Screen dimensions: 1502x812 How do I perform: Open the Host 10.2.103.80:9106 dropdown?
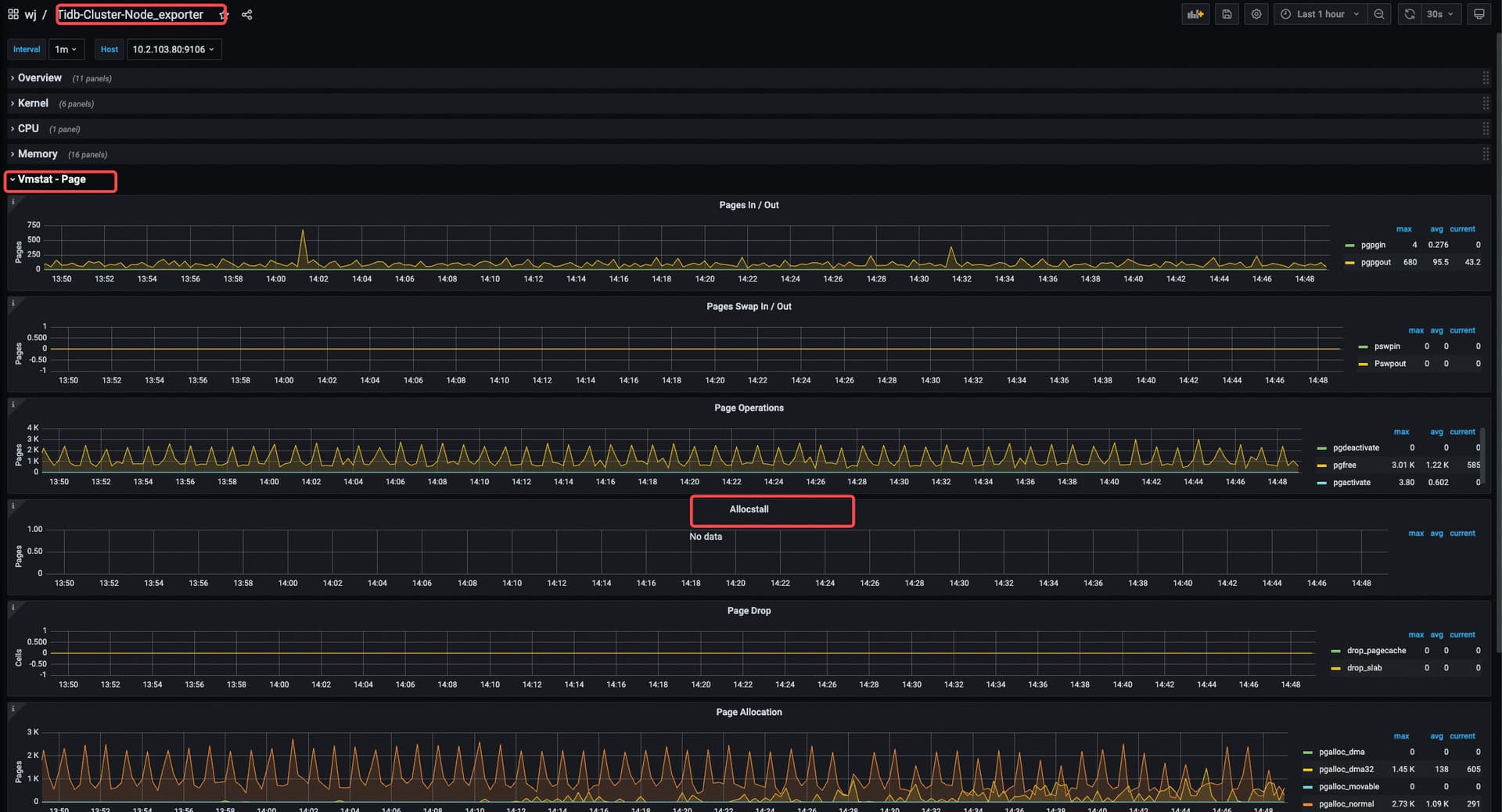tap(173, 49)
